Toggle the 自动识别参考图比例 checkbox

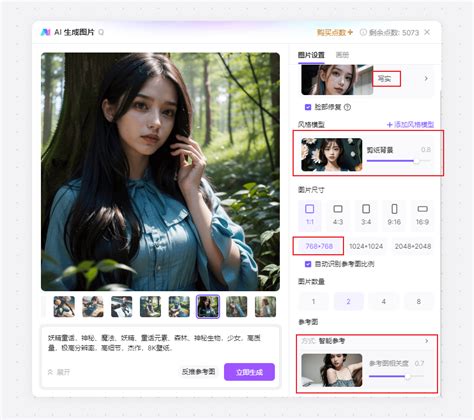point(308,264)
